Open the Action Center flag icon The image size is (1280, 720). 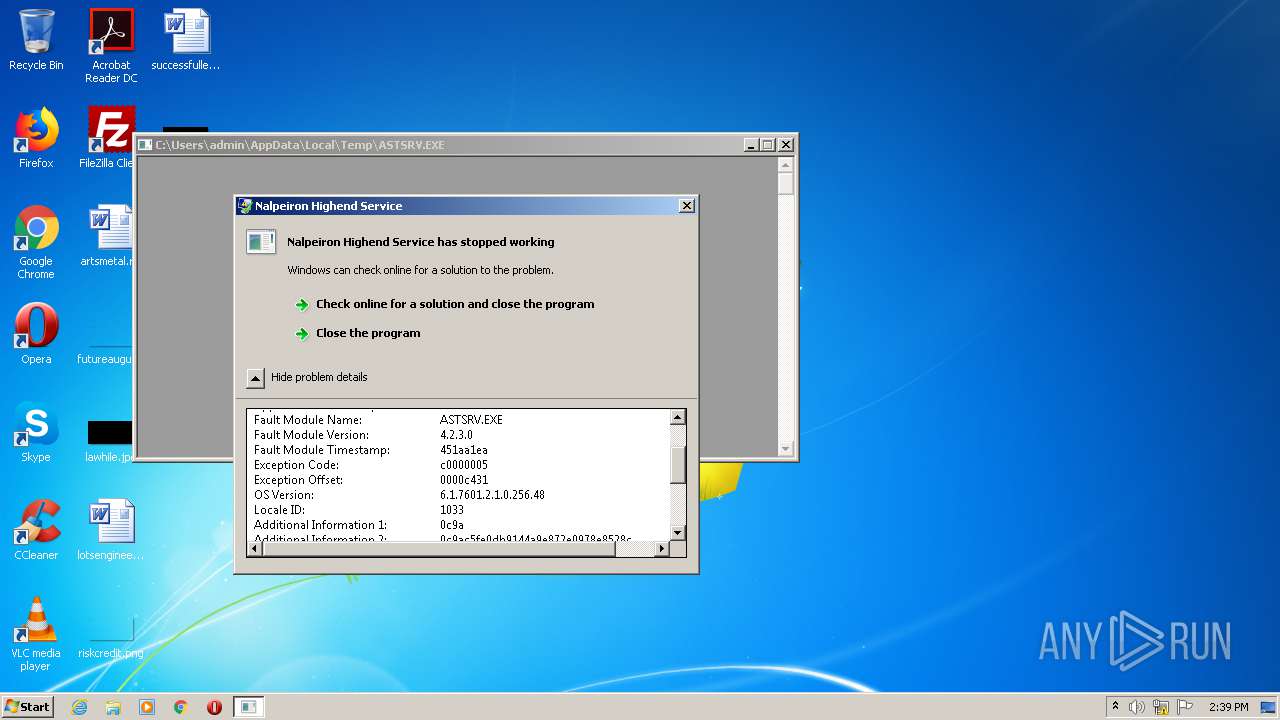pyautogui.click(x=1185, y=707)
